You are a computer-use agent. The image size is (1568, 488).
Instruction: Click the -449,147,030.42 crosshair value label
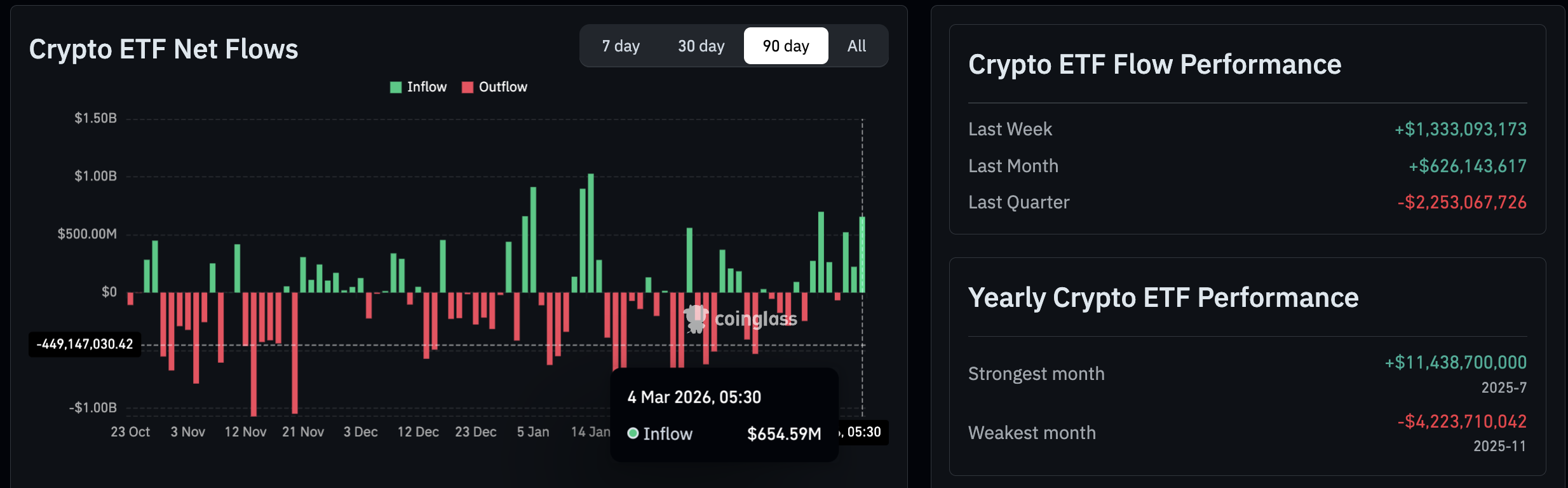click(x=85, y=344)
